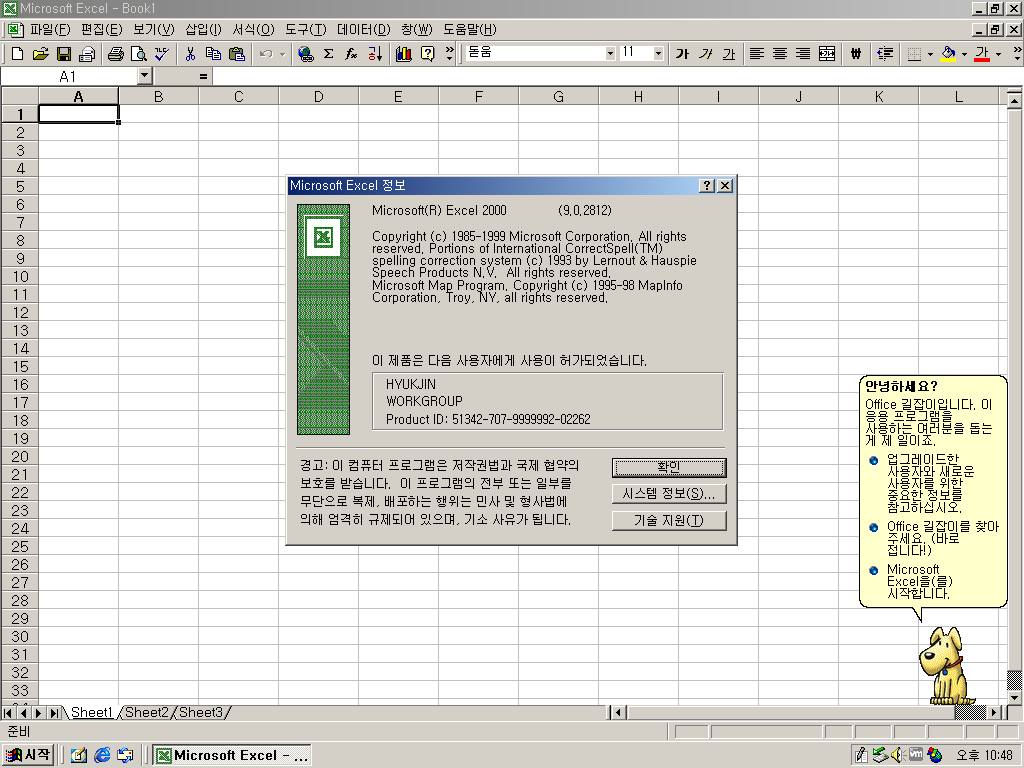Switch to the Sheet3 tab

coord(200,712)
